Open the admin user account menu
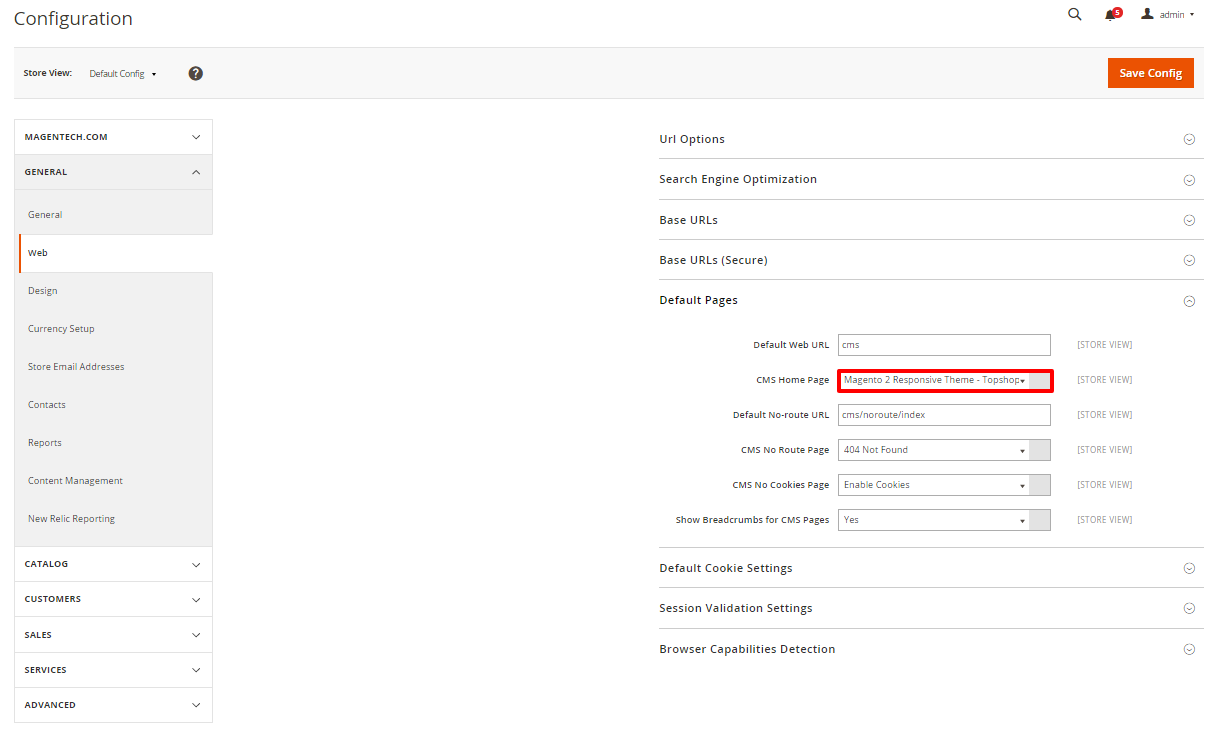This screenshot has width=1218, height=737. pyautogui.click(x=1168, y=14)
